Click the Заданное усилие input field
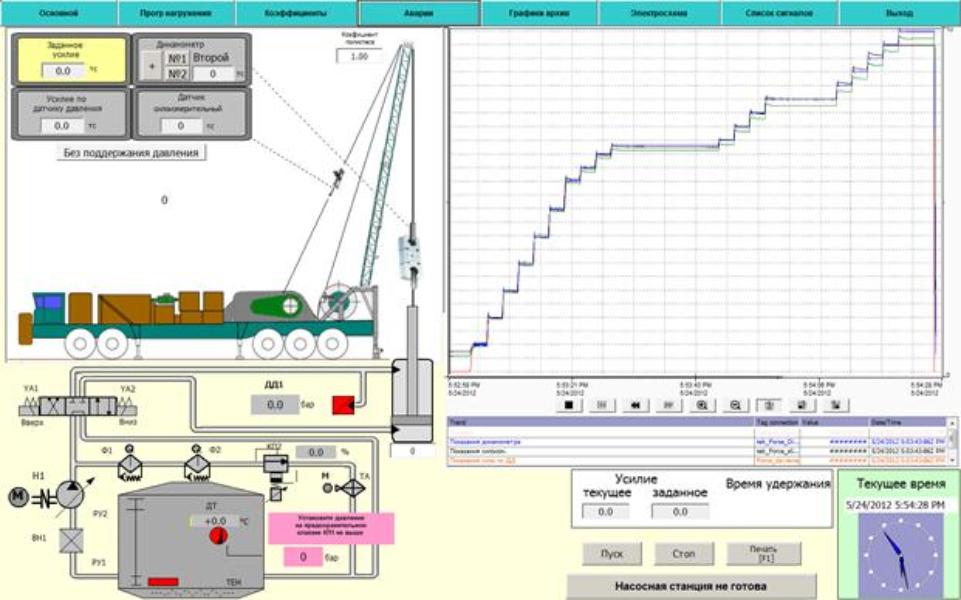The height and width of the screenshot is (600, 961). [x=63, y=71]
